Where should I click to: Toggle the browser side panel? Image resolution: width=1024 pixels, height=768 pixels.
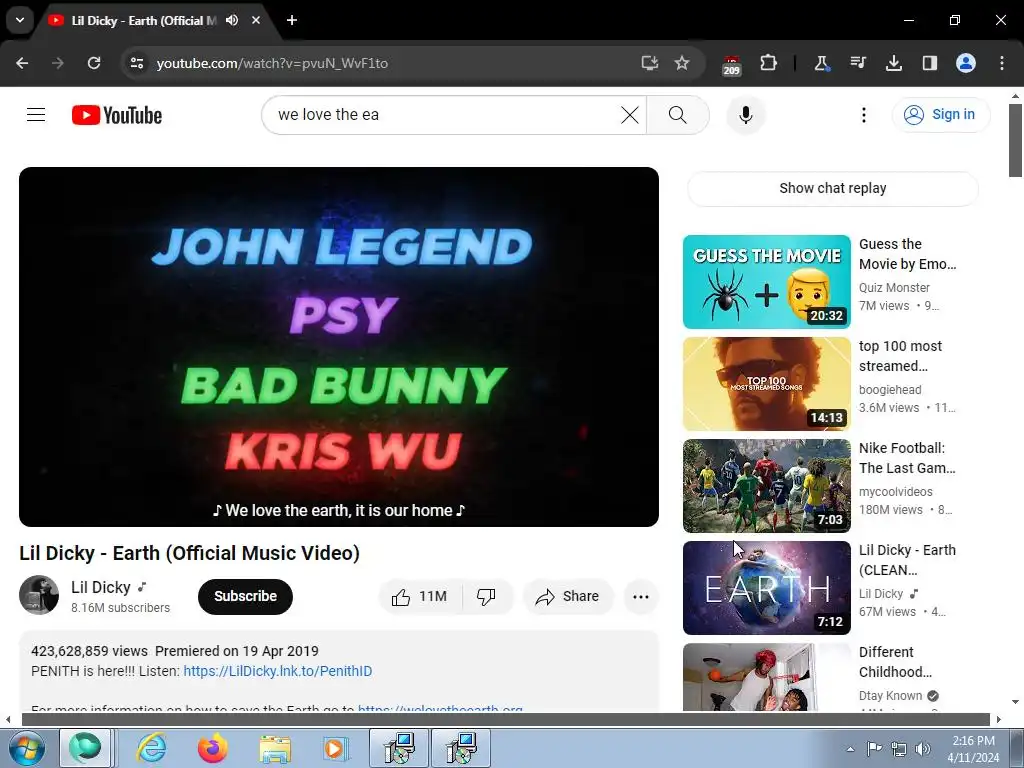point(930,63)
